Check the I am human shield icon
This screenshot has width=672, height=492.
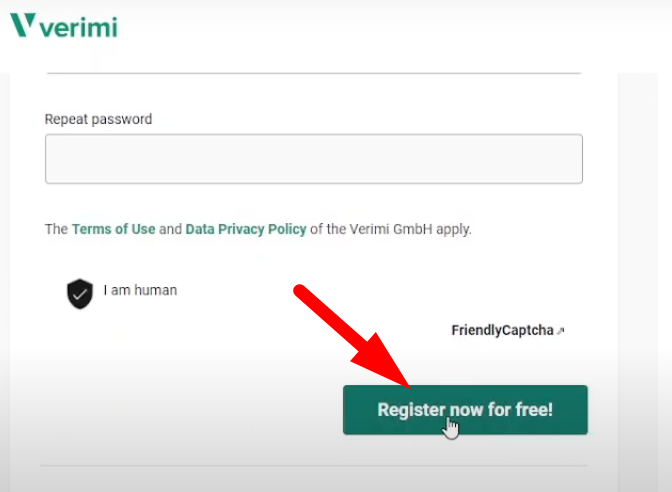[x=80, y=293]
